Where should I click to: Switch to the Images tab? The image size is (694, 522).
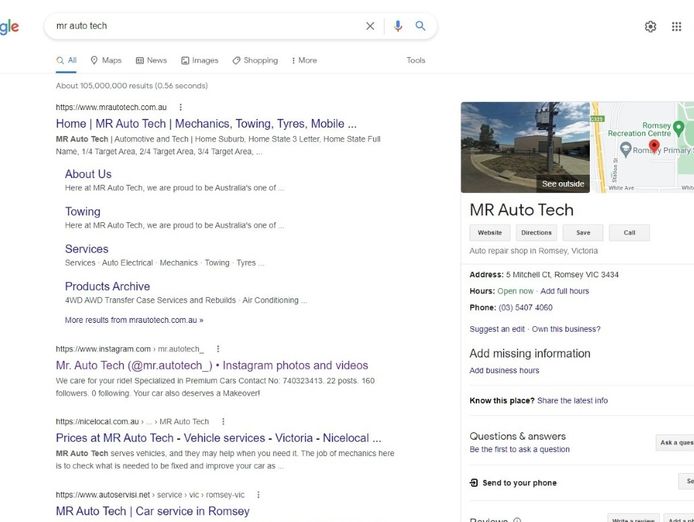tap(200, 60)
